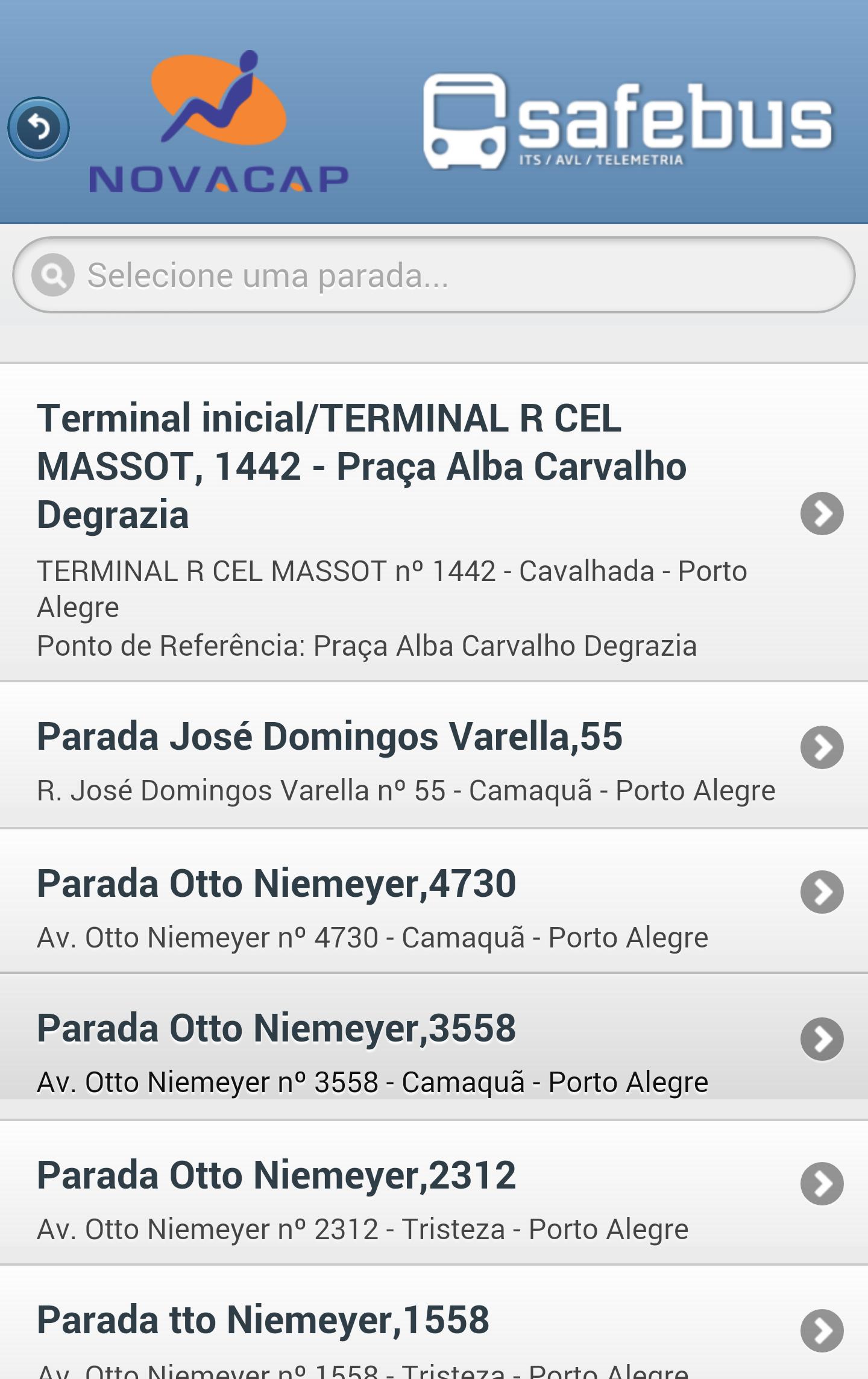Open chevron for José Domingos Varella,55
The image size is (868, 1379).
pos(822,747)
